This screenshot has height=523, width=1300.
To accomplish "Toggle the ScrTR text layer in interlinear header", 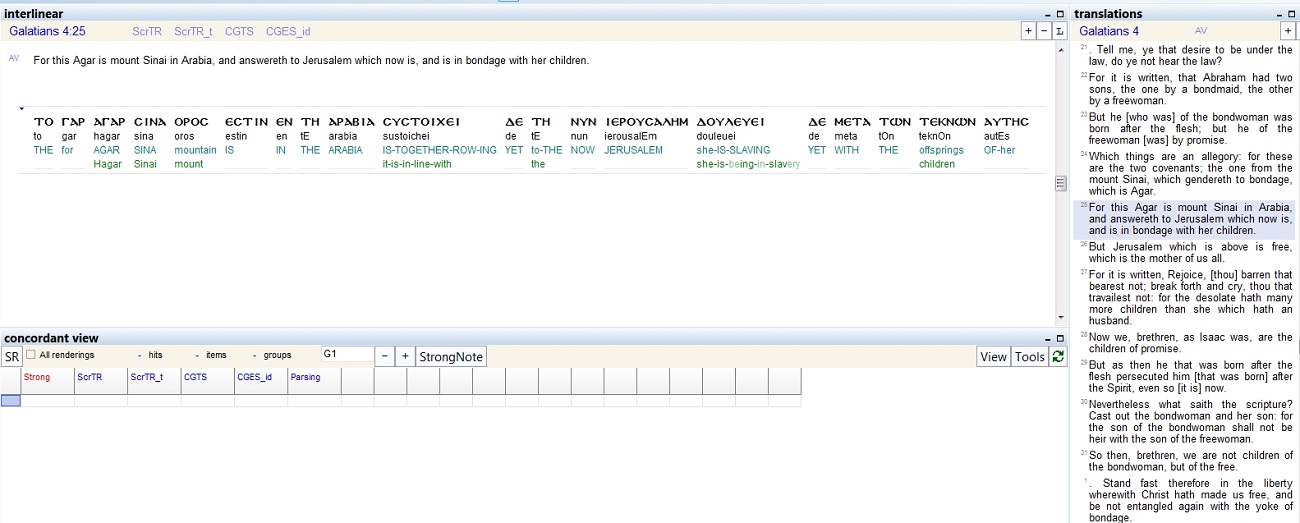I will pyautogui.click(x=147, y=32).
